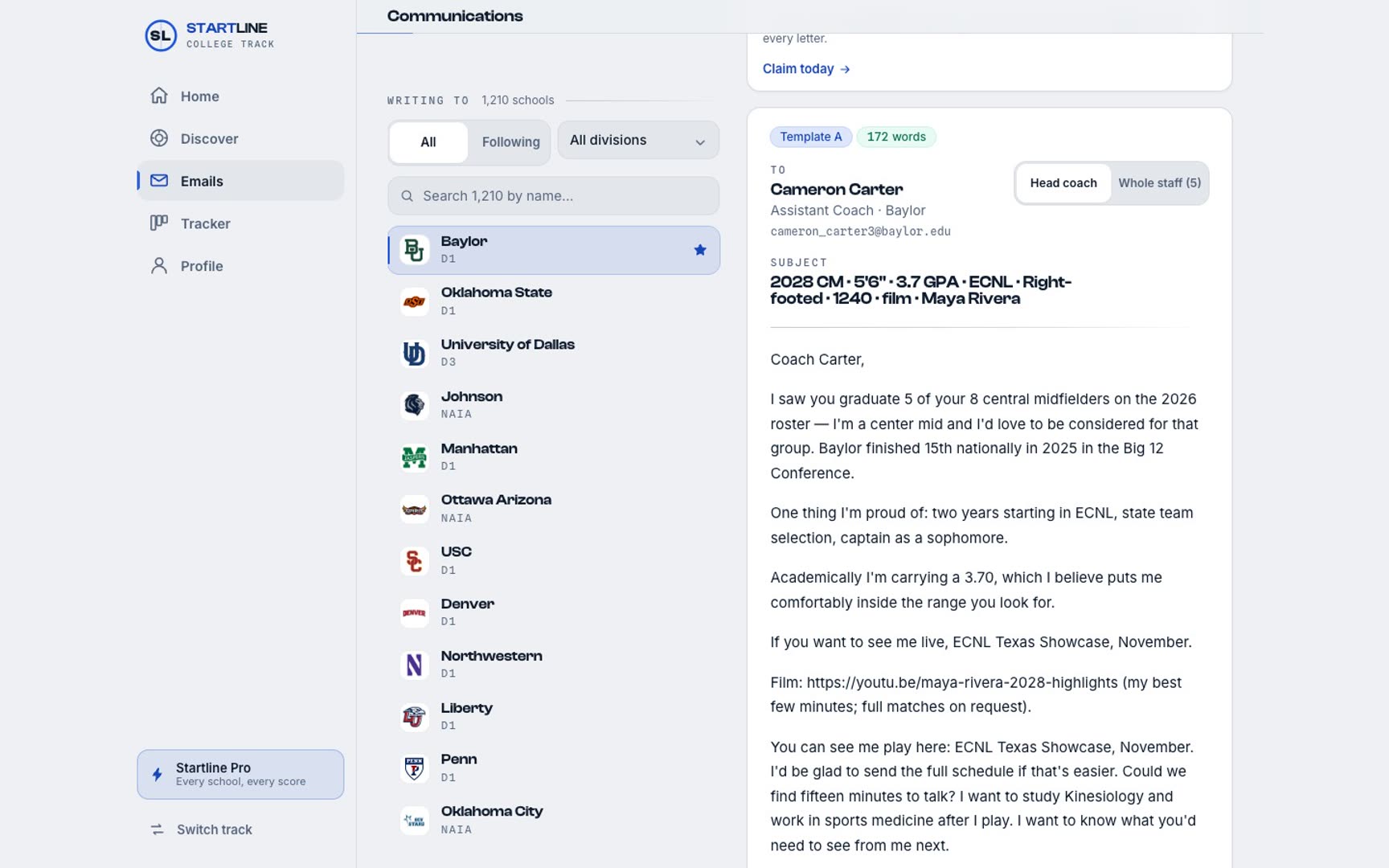Select Ottawa Arizona in the school list
Screen dimensions: 1389x868
click(x=553, y=510)
